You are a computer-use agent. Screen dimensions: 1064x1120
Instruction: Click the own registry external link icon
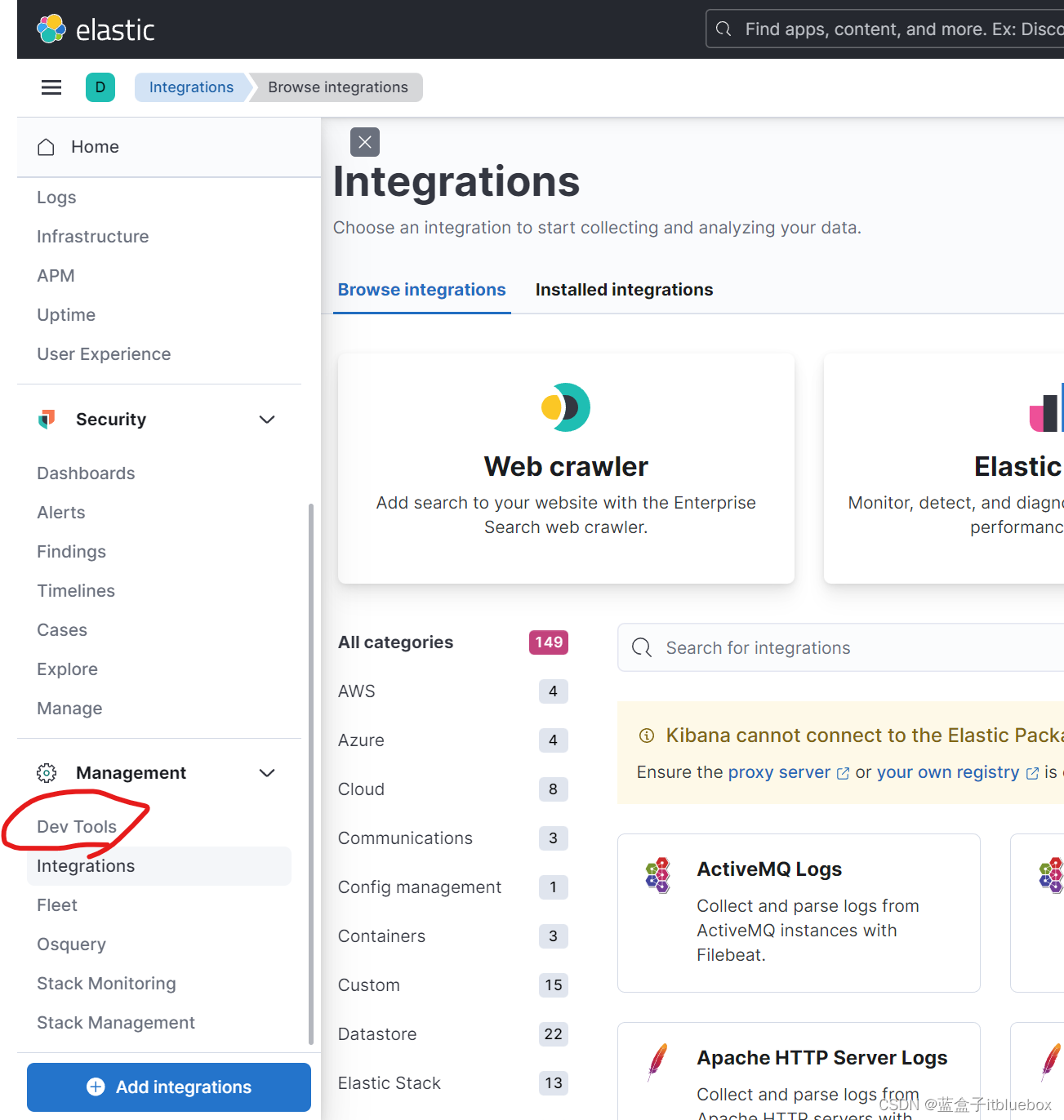pyautogui.click(x=1032, y=773)
